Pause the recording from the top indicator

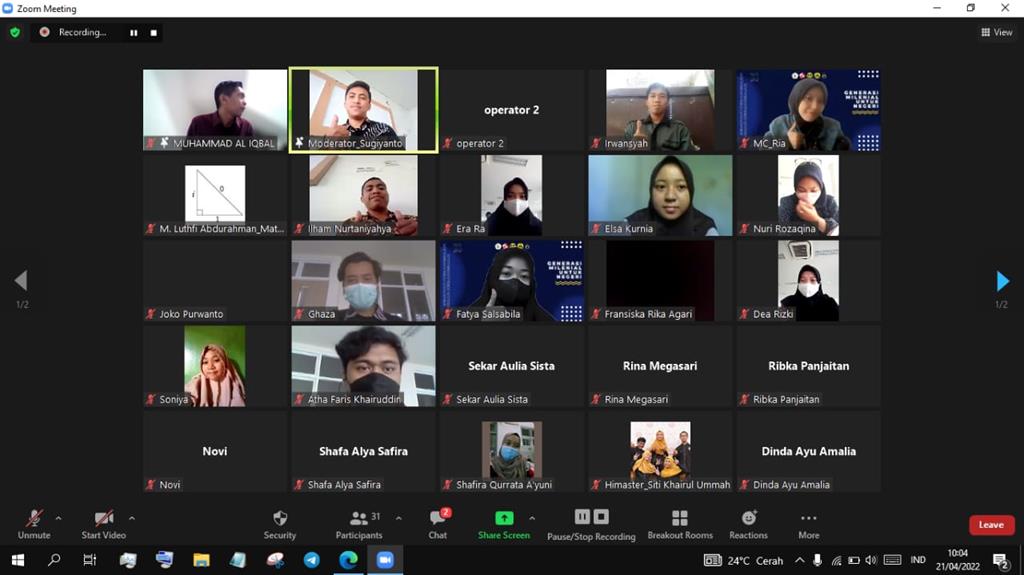tap(133, 32)
